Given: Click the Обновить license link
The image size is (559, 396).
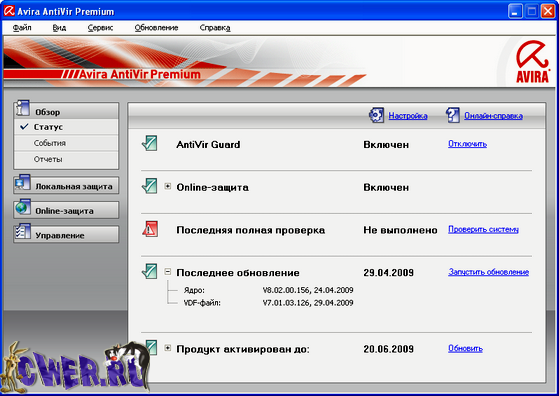Looking at the screenshot, I should tap(465, 348).
